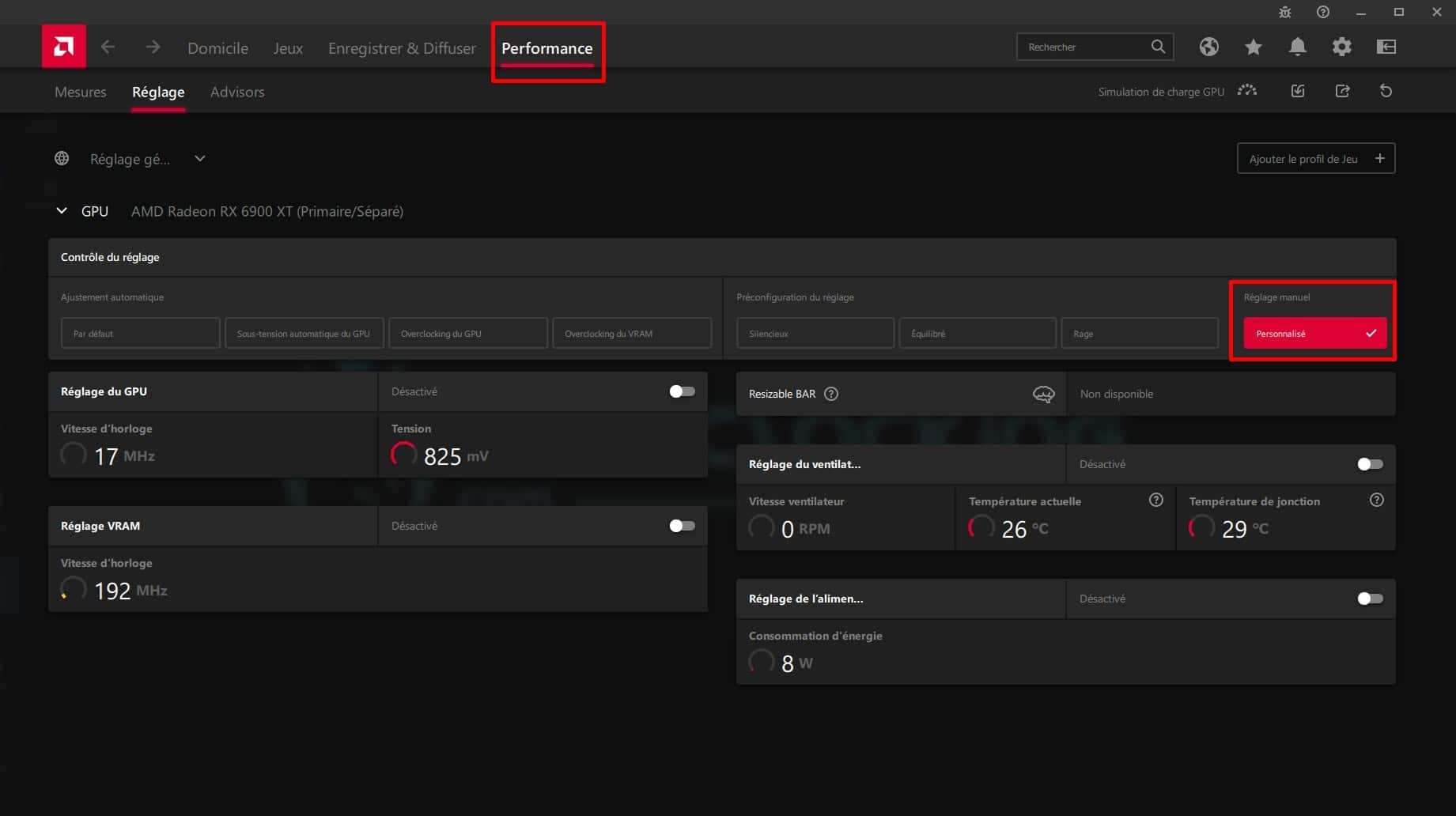Enable power tuning toggle
The width and height of the screenshot is (1456, 816).
[1370, 599]
